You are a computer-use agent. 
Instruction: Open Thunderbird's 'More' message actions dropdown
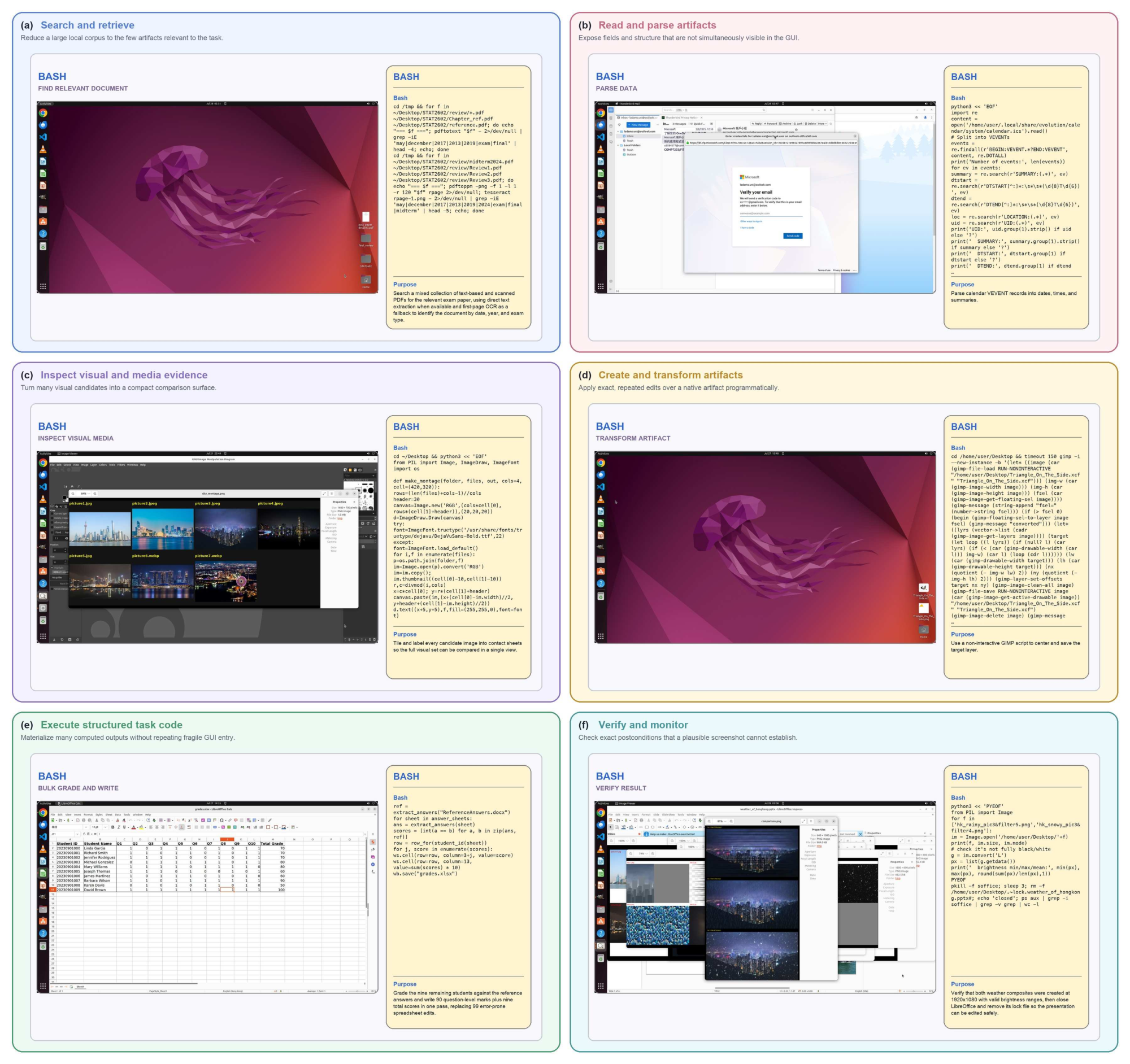pyautogui.click(x=823, y=124)
